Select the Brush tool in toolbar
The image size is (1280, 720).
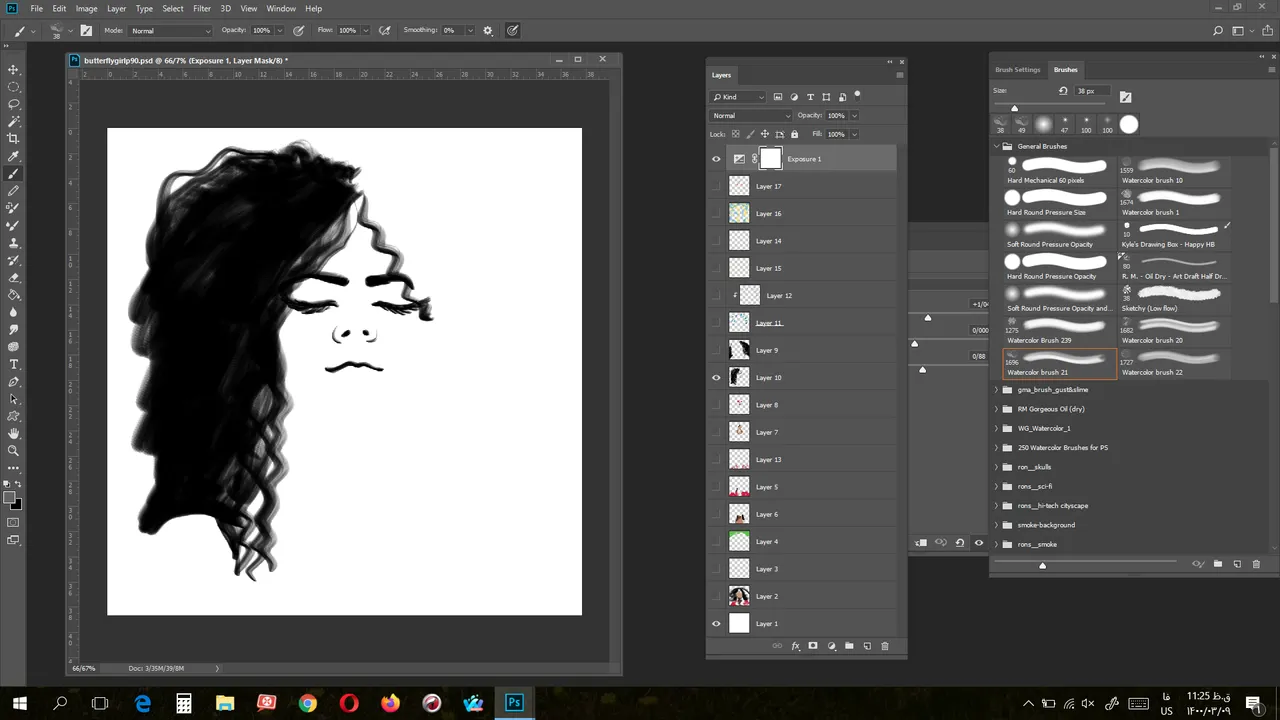[x=14, y=173]
